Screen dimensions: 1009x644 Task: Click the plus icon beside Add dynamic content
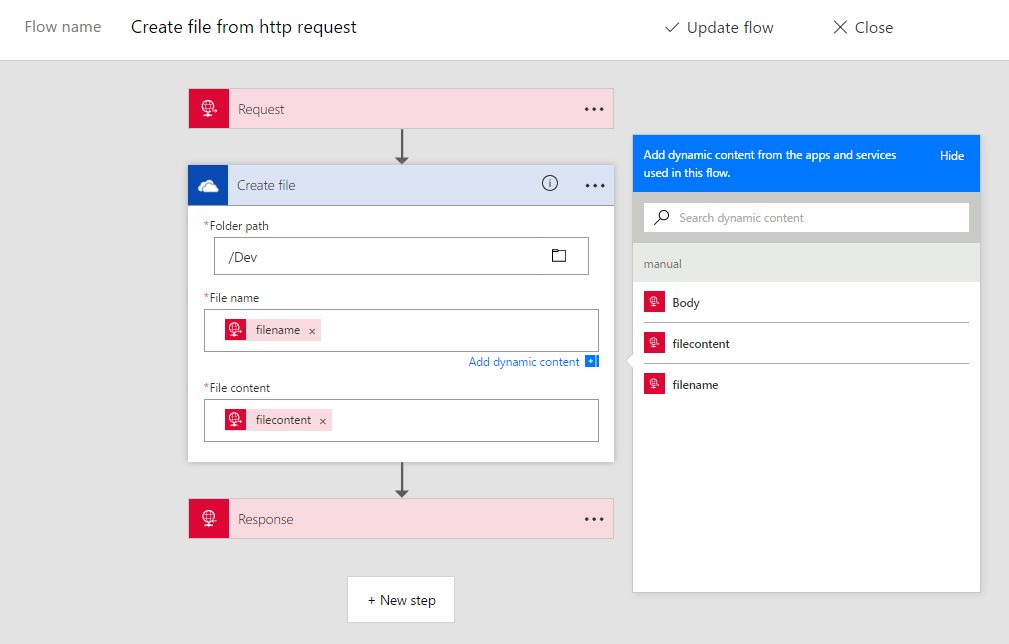[591, 362]
